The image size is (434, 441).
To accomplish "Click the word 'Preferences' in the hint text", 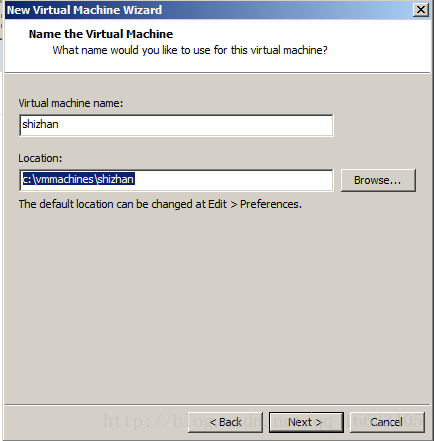I will 270,204.
